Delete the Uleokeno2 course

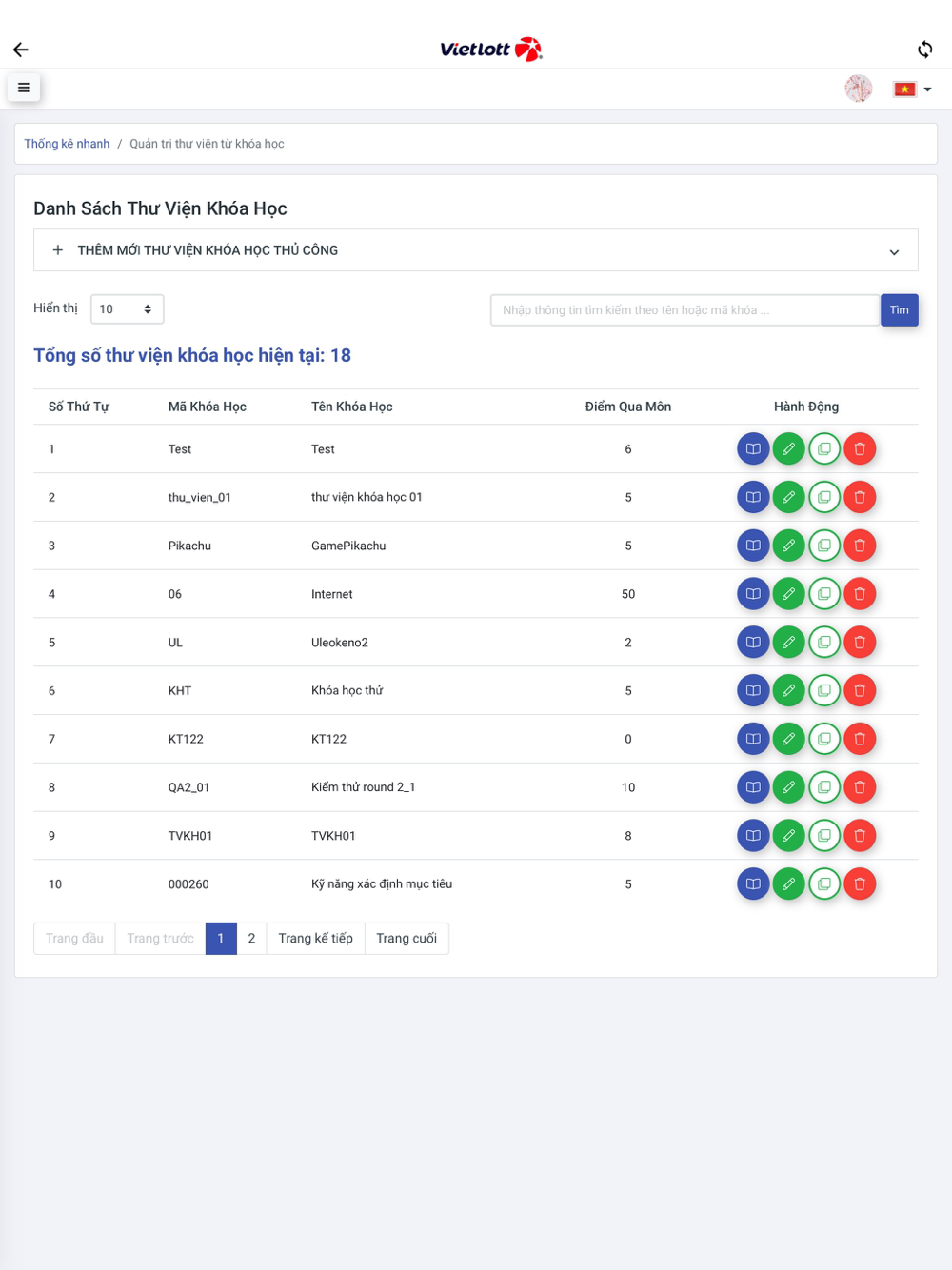pos(860,643)
